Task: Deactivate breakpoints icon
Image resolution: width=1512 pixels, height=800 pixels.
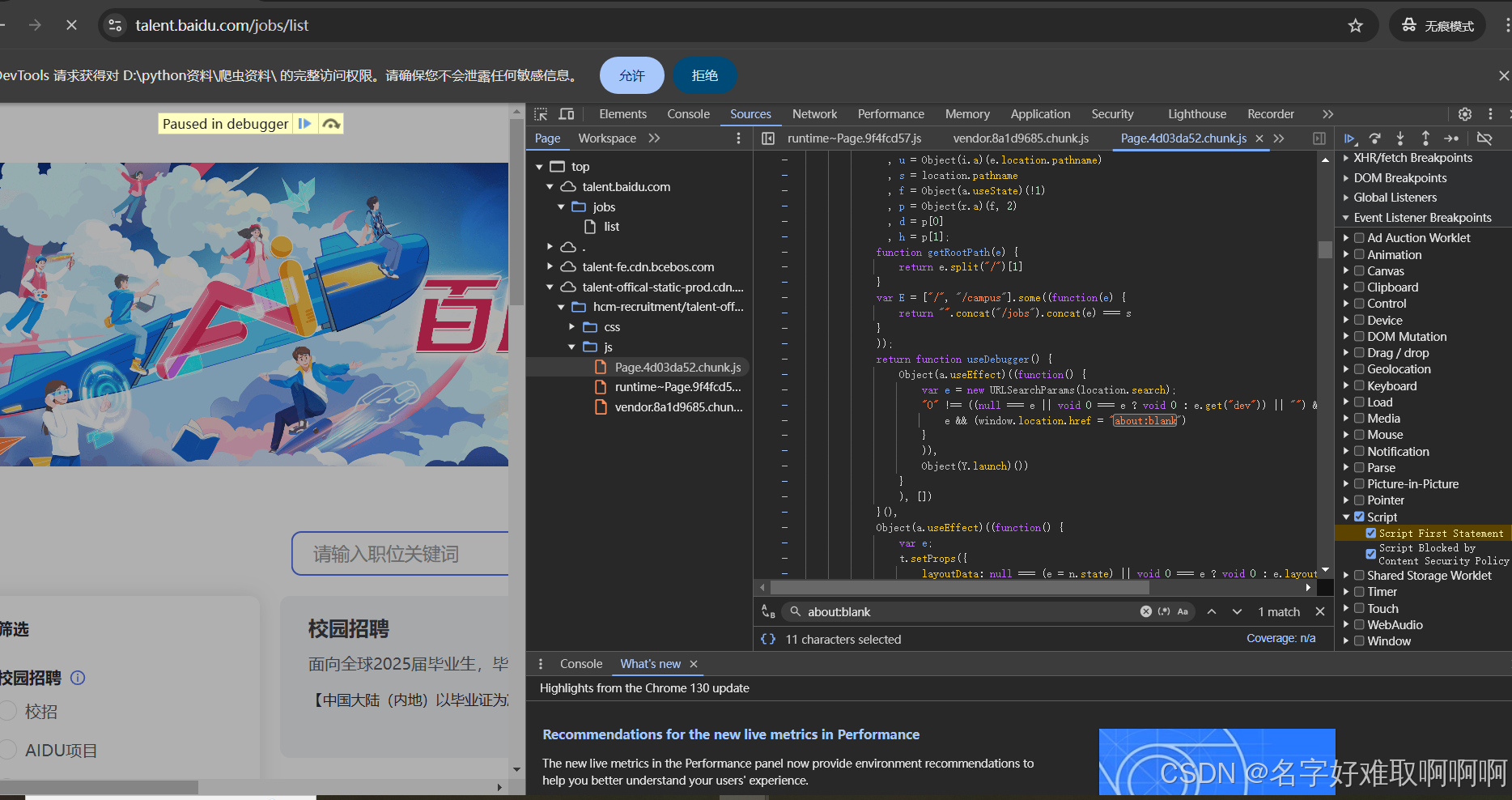Action: [x=1484, y=138]
